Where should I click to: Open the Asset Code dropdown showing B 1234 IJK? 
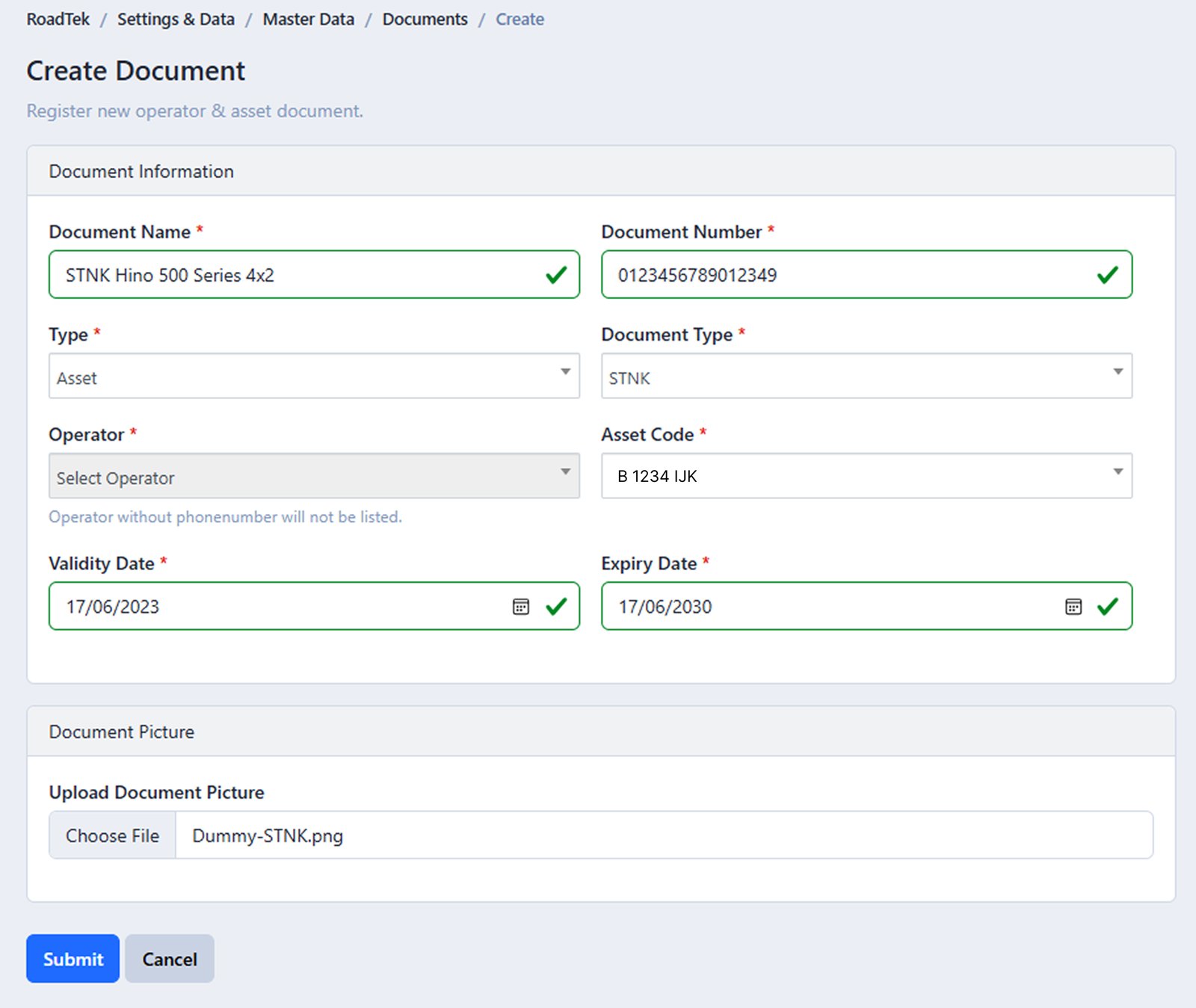(866, 476)
